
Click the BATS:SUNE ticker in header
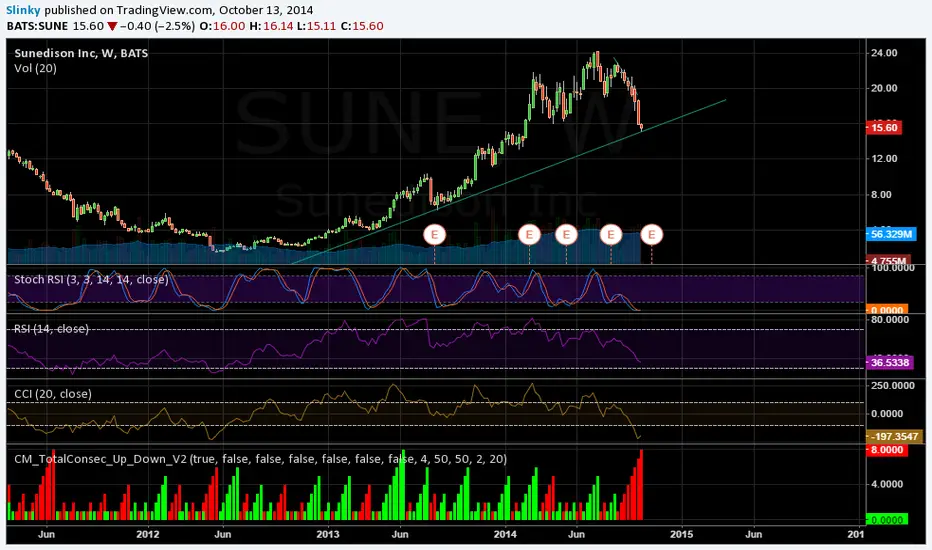(37, 26)
